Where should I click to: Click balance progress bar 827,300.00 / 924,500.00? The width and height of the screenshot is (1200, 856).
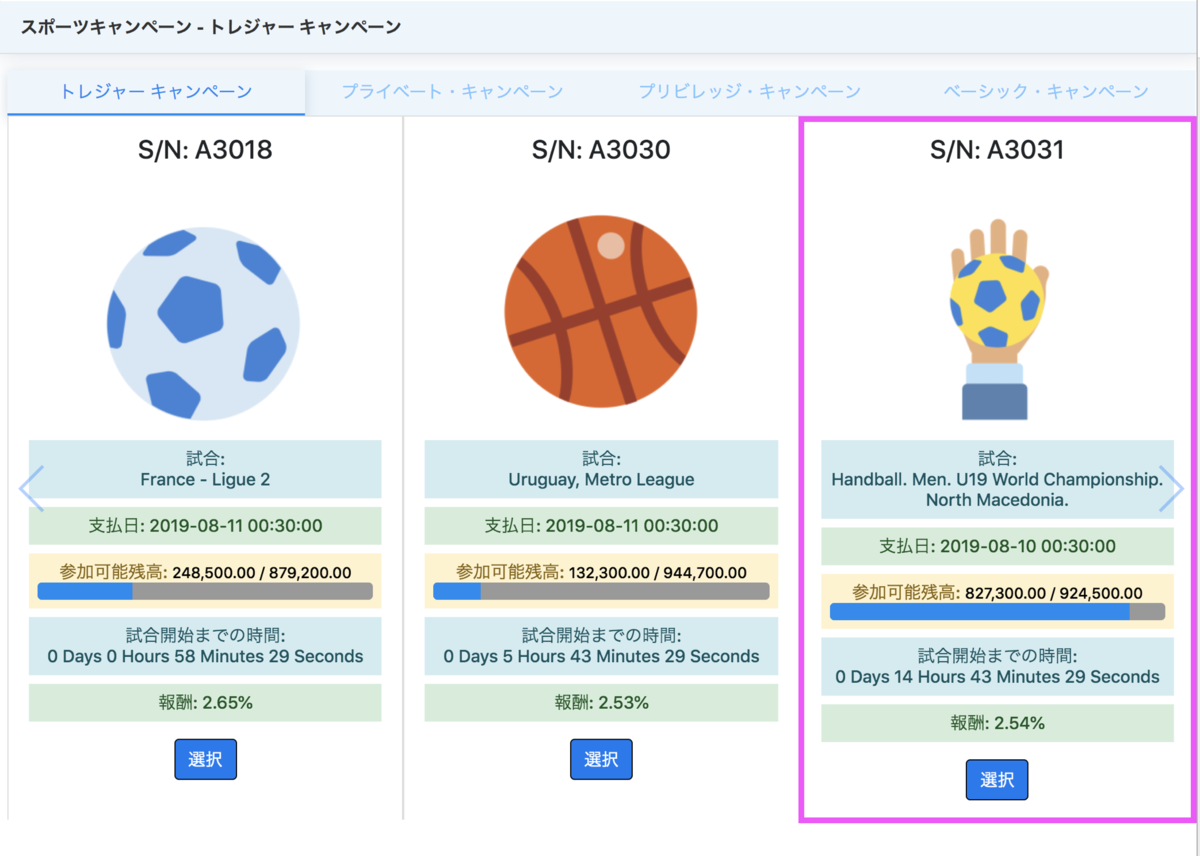click(x=998, y=612)
